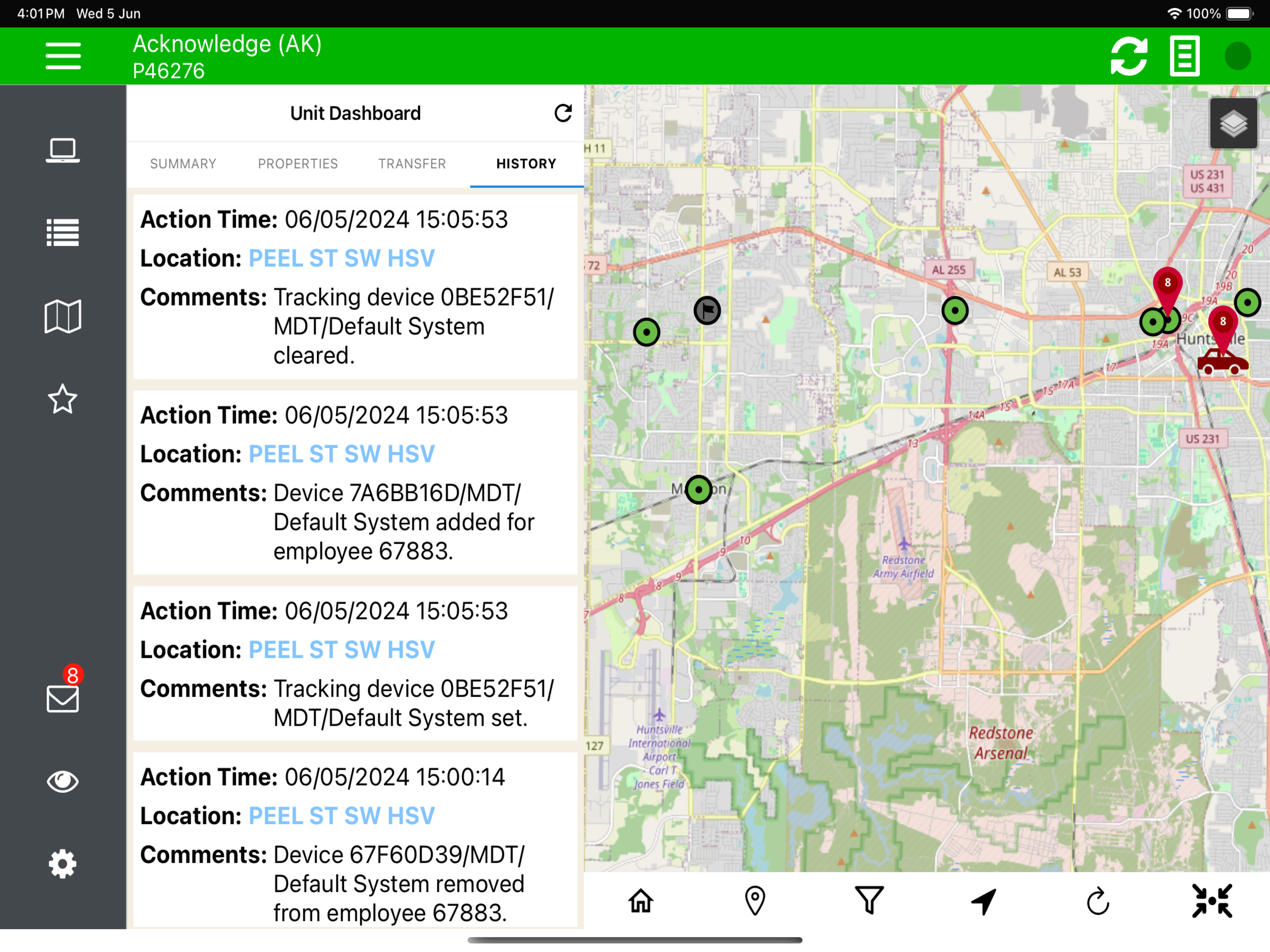The height and width of the screenshot is (952, 1270).
Task: Tap the green status circle indicator
Action: pyautogui.click(x=1237, y=56)
